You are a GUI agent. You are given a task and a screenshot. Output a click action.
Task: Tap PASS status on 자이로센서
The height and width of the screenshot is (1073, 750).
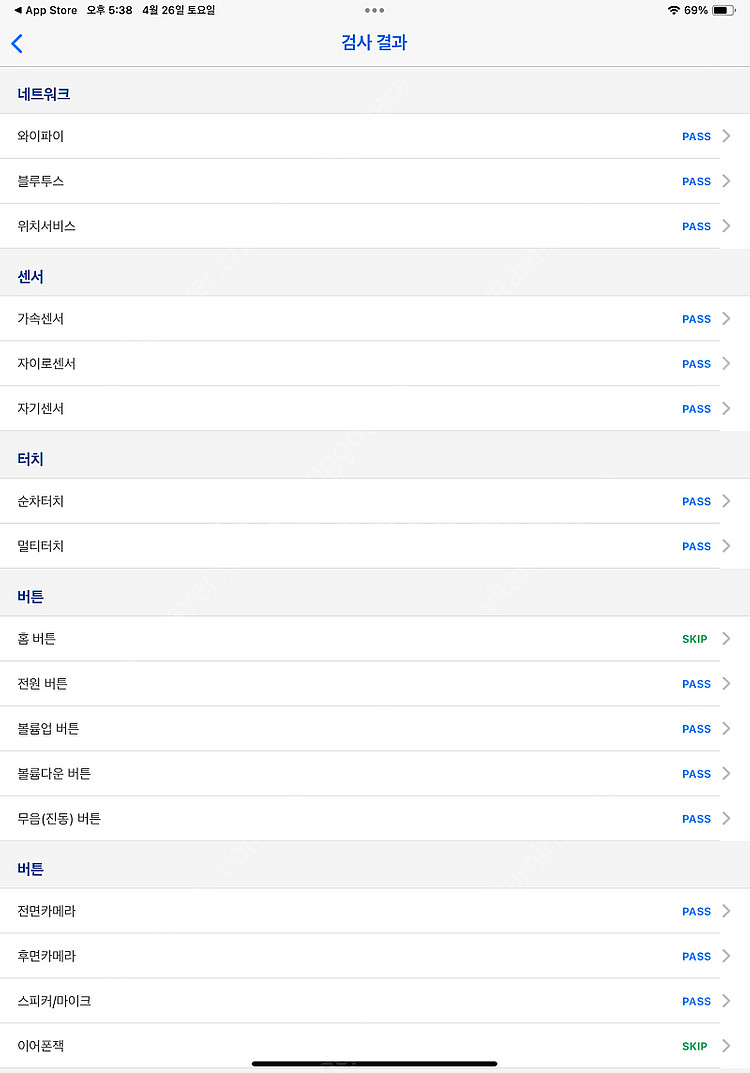pyautogui.click(x=697, y=364)
